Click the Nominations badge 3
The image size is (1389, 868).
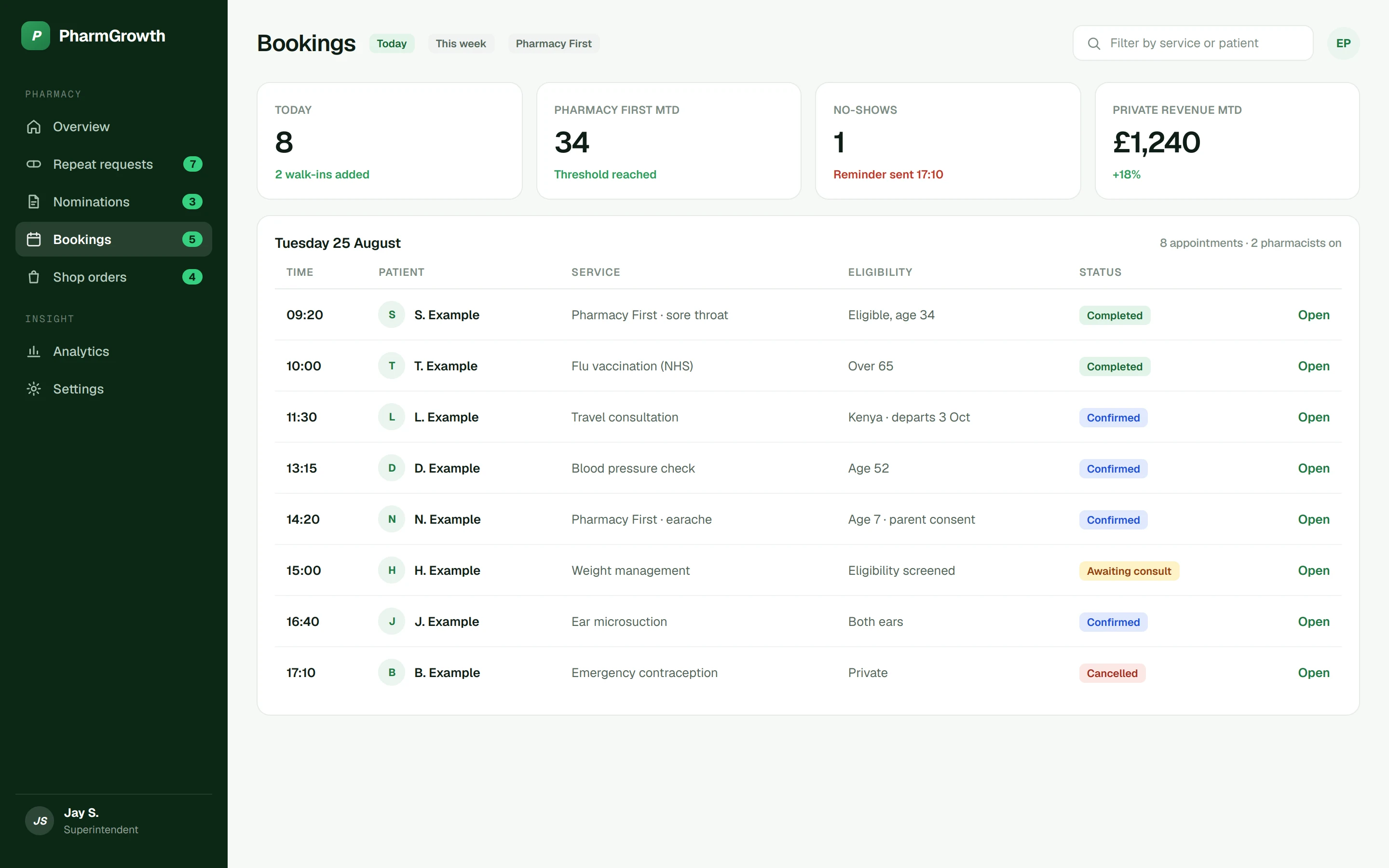192,202
